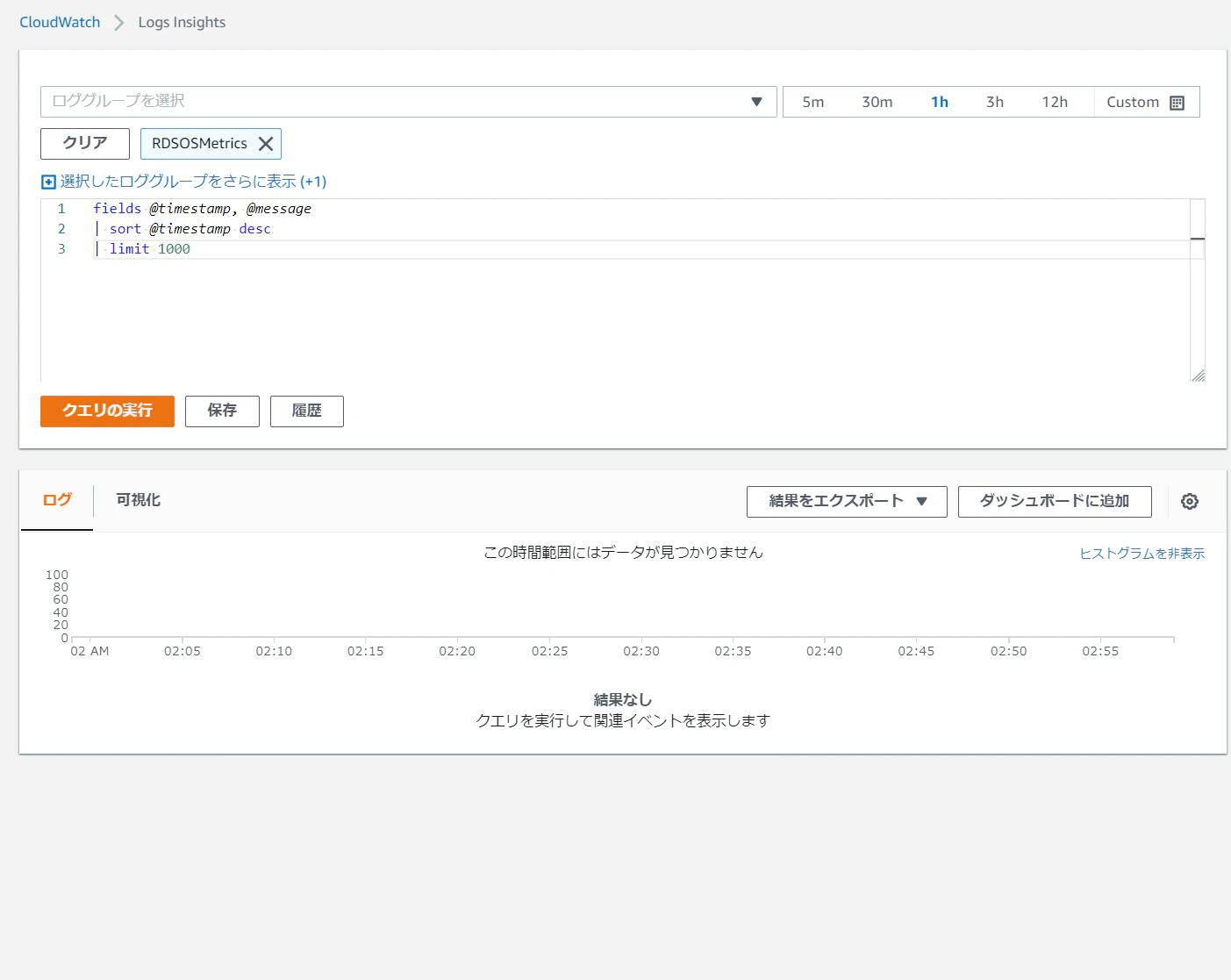Click the 02 AM histogram axis label
The height and width of the screenshot is (980, 1231).
89,652
